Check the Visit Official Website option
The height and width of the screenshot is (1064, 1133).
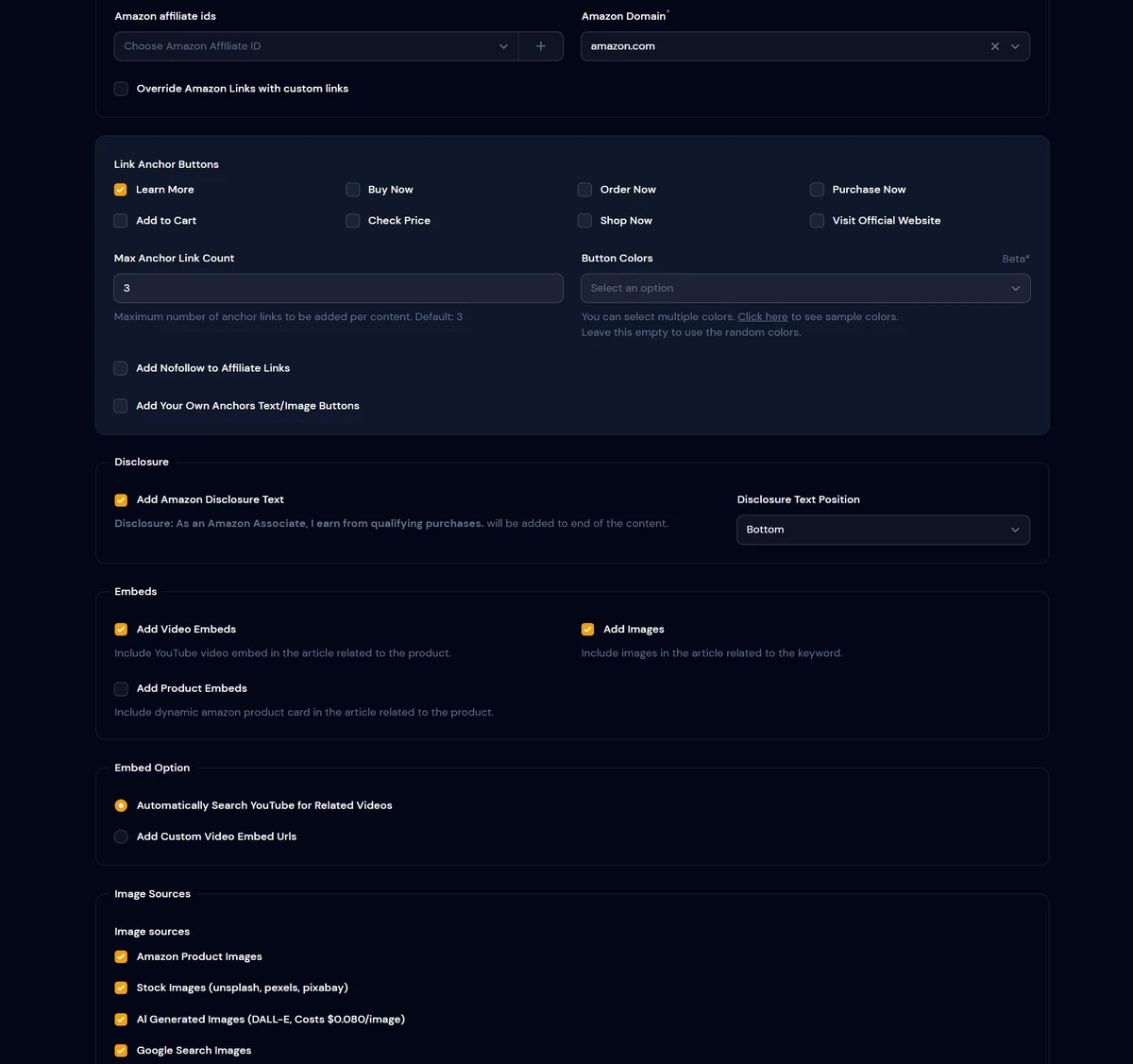pos(818,221)
